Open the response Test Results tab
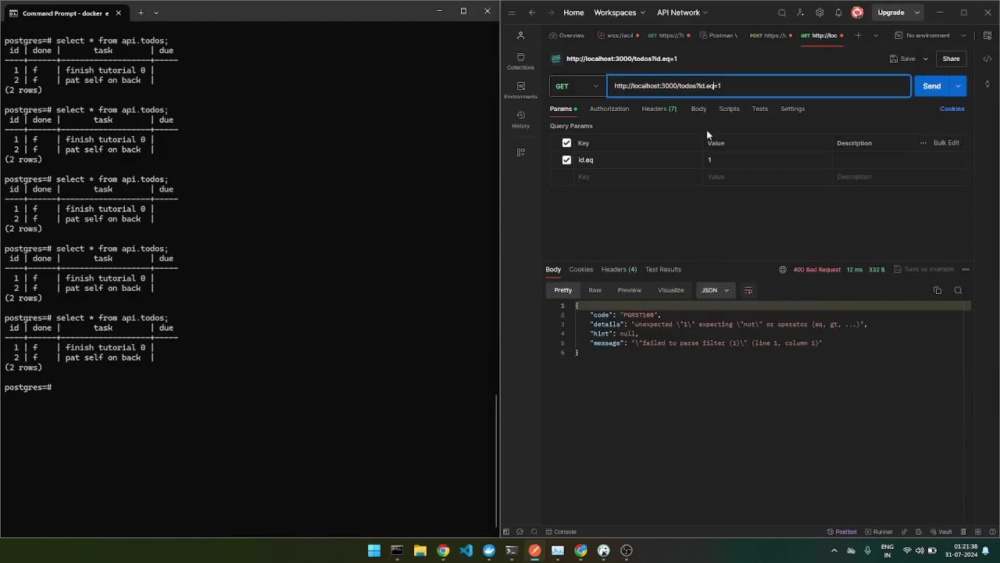This screenshot has width=1000, height=563. coord(663,270)
